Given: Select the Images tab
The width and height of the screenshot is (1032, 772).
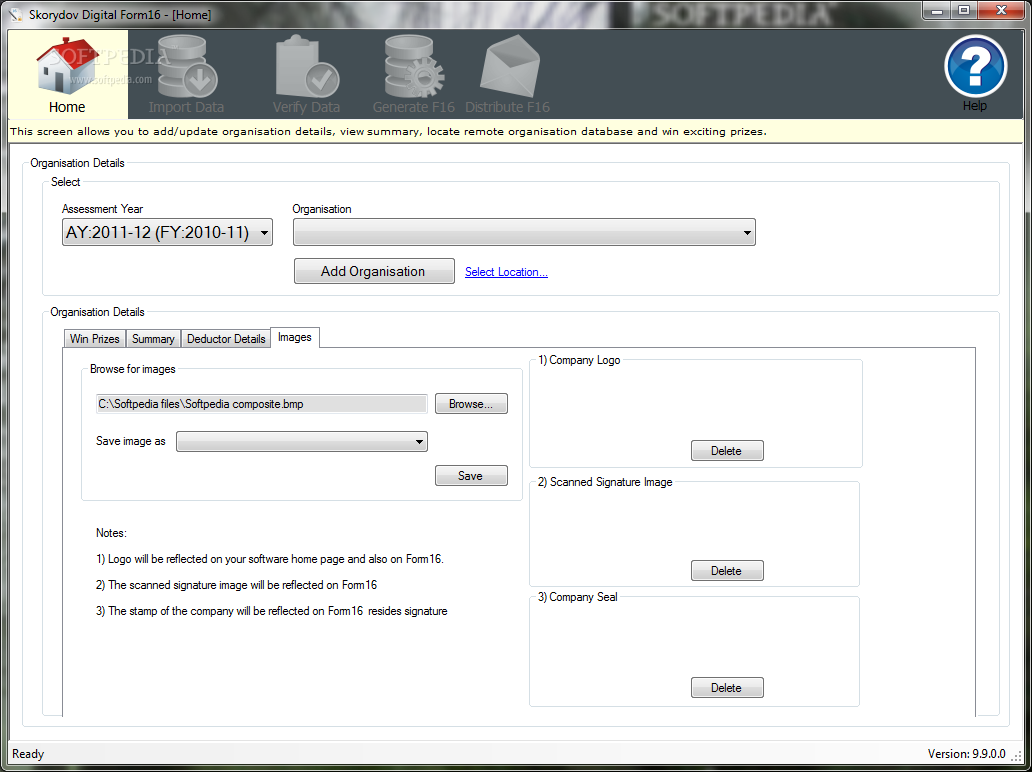Looking at the screenshot, I should point(294,337).
